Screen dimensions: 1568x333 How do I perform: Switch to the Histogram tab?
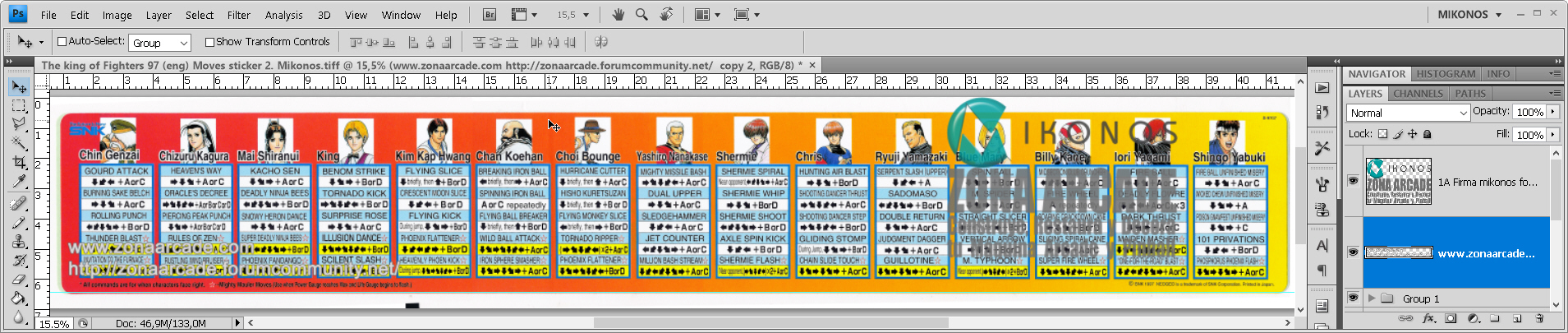1446,74
